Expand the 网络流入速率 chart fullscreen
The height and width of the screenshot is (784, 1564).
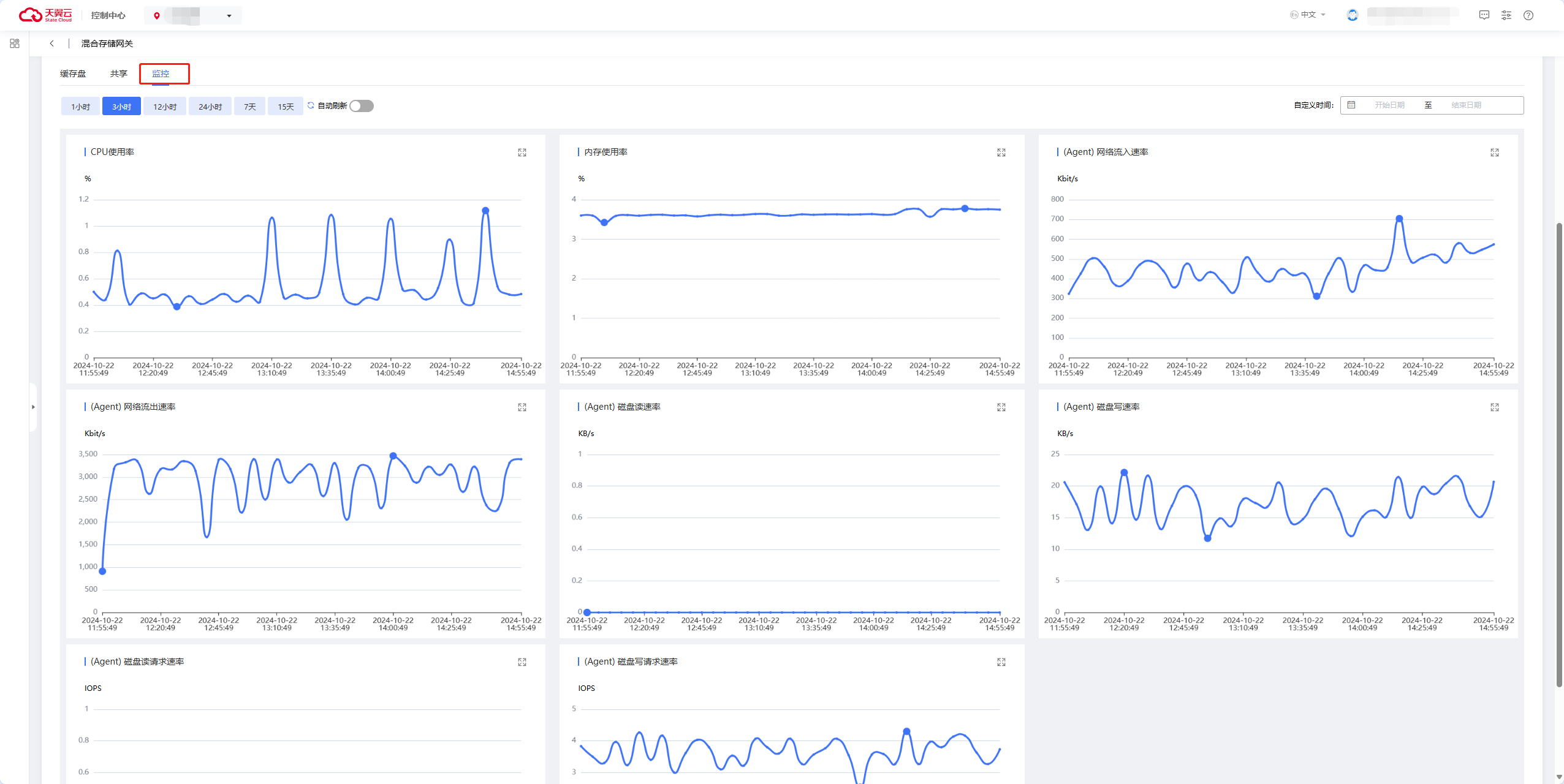tap(1495, 153)
